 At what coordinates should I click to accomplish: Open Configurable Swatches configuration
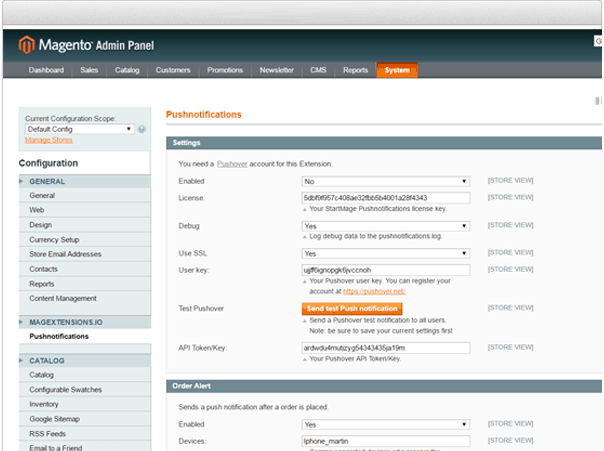click(85, 390)
